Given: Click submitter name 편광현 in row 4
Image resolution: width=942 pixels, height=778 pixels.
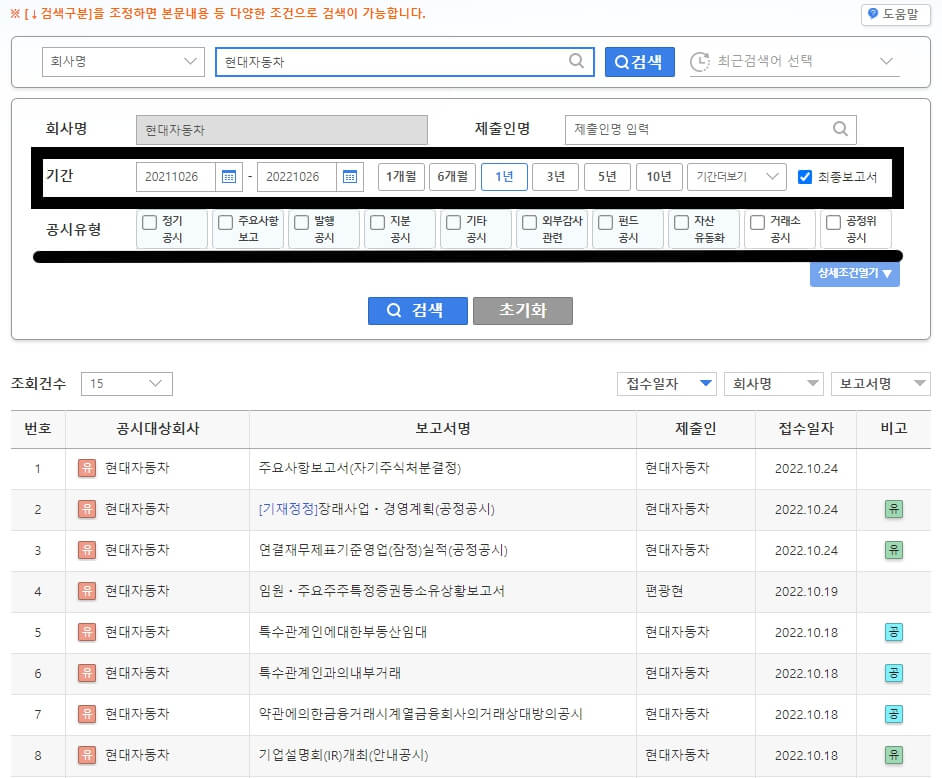Looking at the screenshot, I should 664,591.
